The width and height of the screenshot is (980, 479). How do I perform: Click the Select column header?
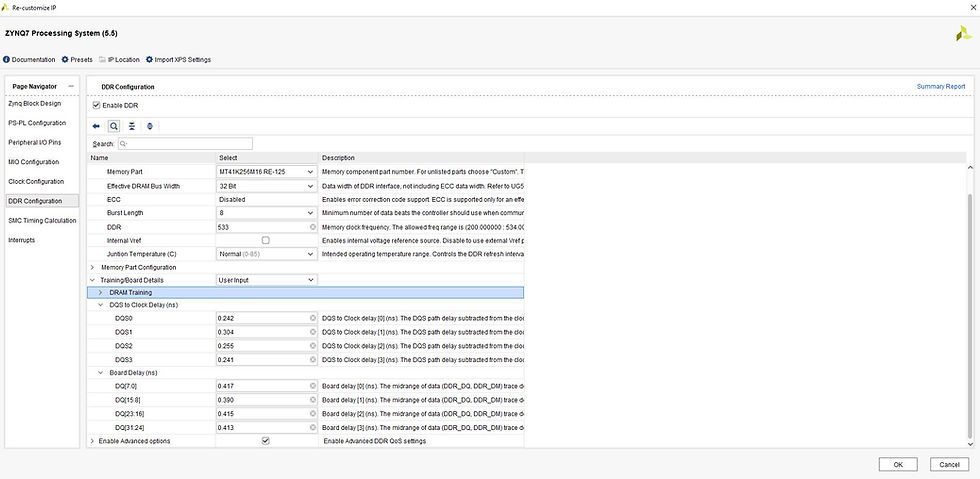point(268,158)
